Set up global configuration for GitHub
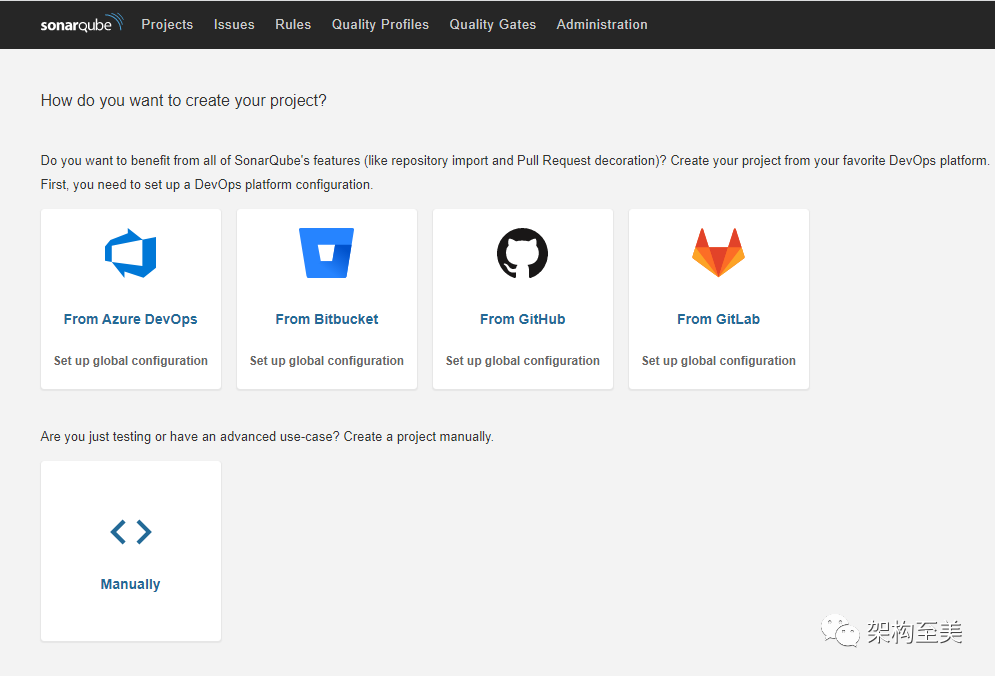The image size is (995, 676). [x=523, y=361]
